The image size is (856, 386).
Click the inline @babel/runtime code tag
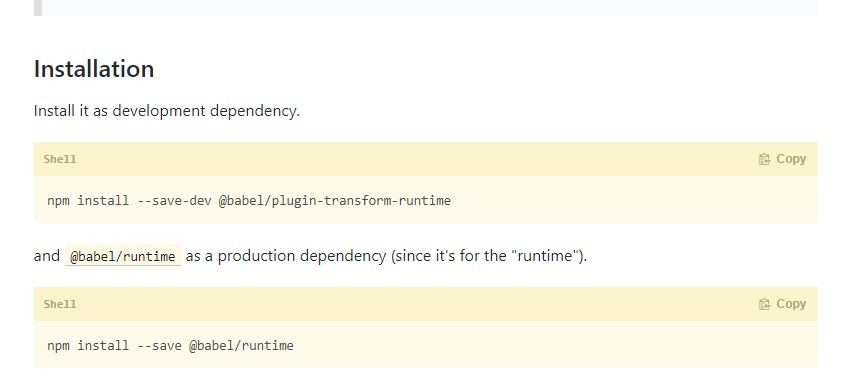click(122, 256)
